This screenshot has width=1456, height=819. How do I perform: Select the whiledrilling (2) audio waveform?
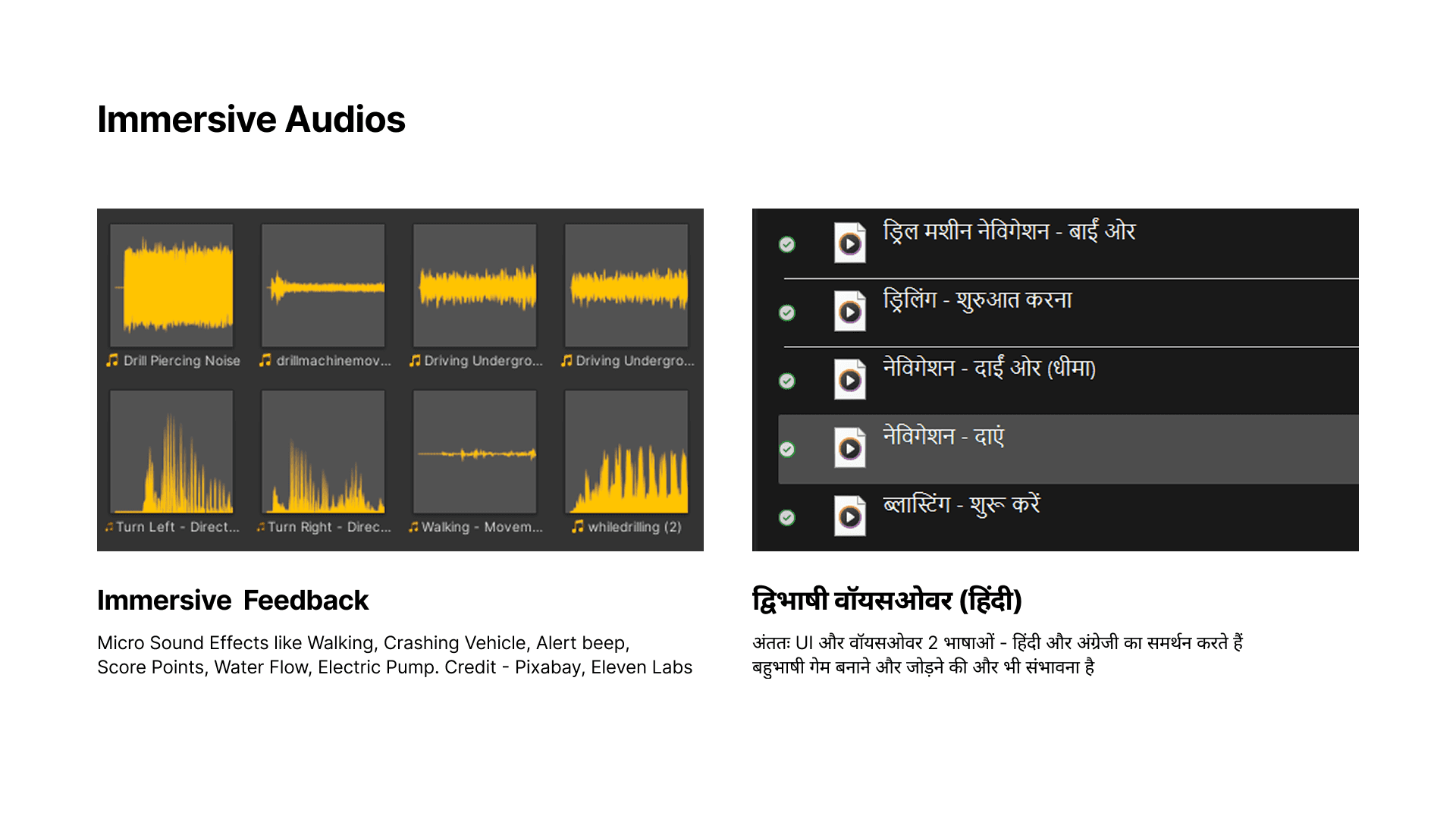pyautogui.click(x=626, y=453)
